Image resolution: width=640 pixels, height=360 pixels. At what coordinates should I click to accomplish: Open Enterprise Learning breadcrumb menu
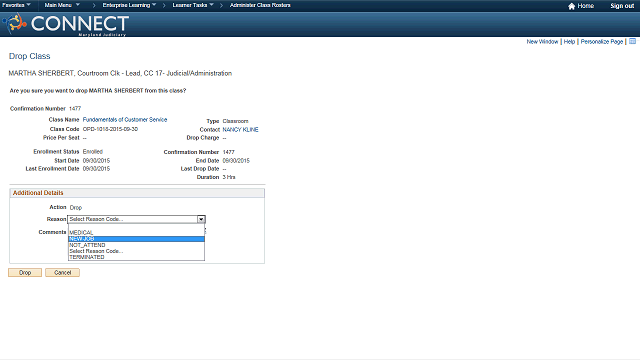[129, 5]
